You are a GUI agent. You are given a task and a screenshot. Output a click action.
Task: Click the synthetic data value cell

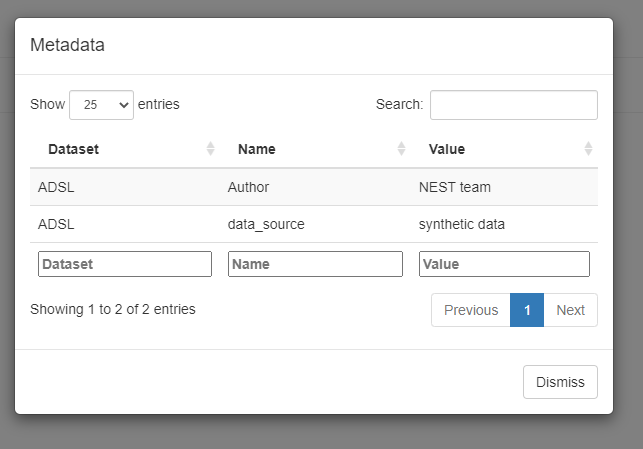click(462, 224)
